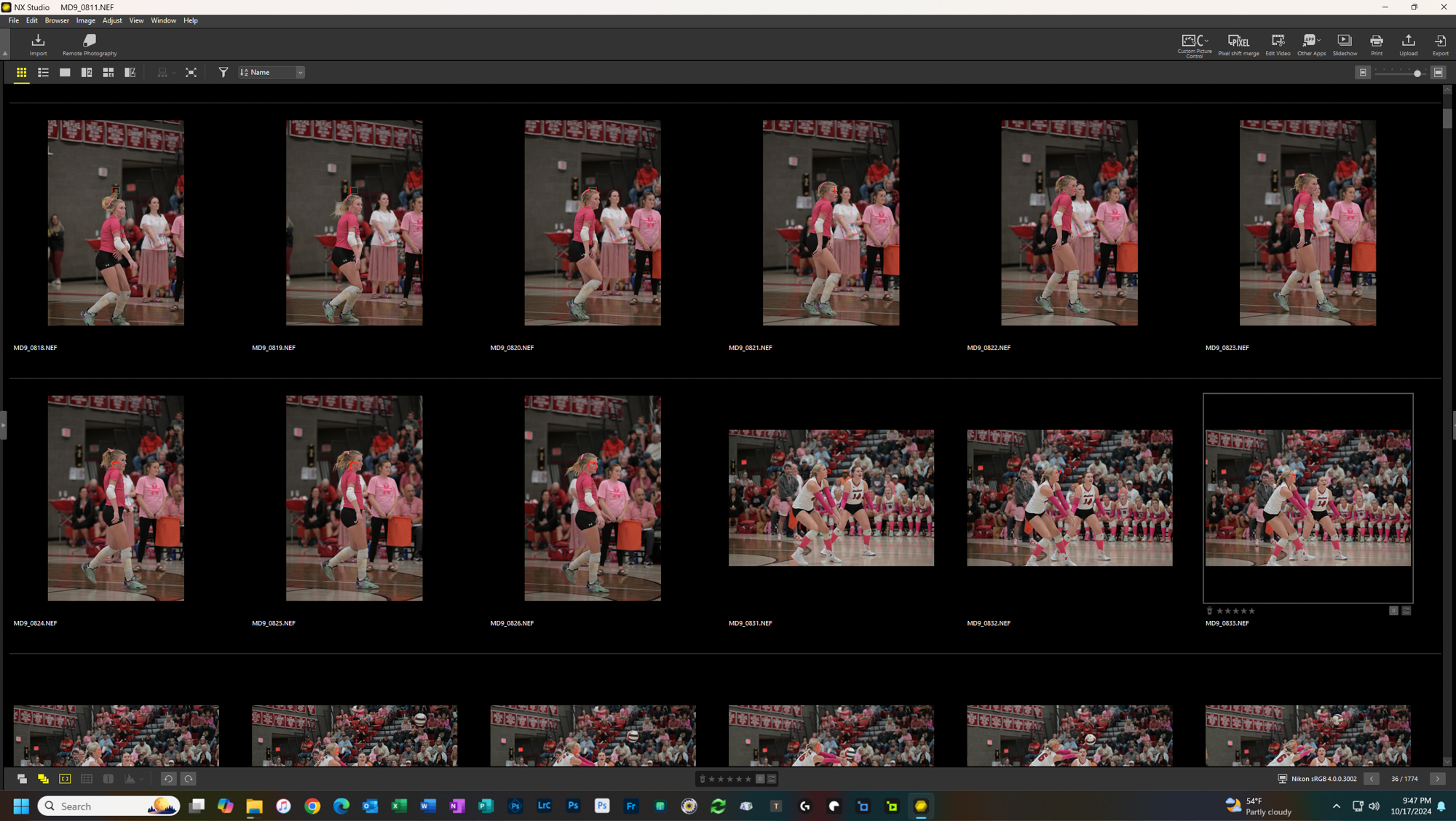This screenshot has width=1456, height=821.
Task: Rotate image counterclockwise from bottom bar
Action: 167,779
